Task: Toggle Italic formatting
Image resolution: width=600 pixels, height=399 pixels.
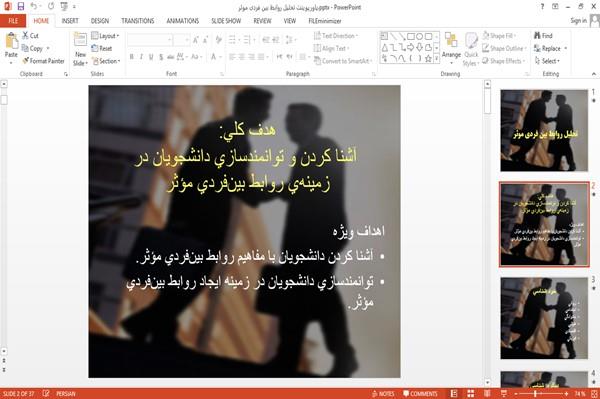Action: tap(141, 57)
